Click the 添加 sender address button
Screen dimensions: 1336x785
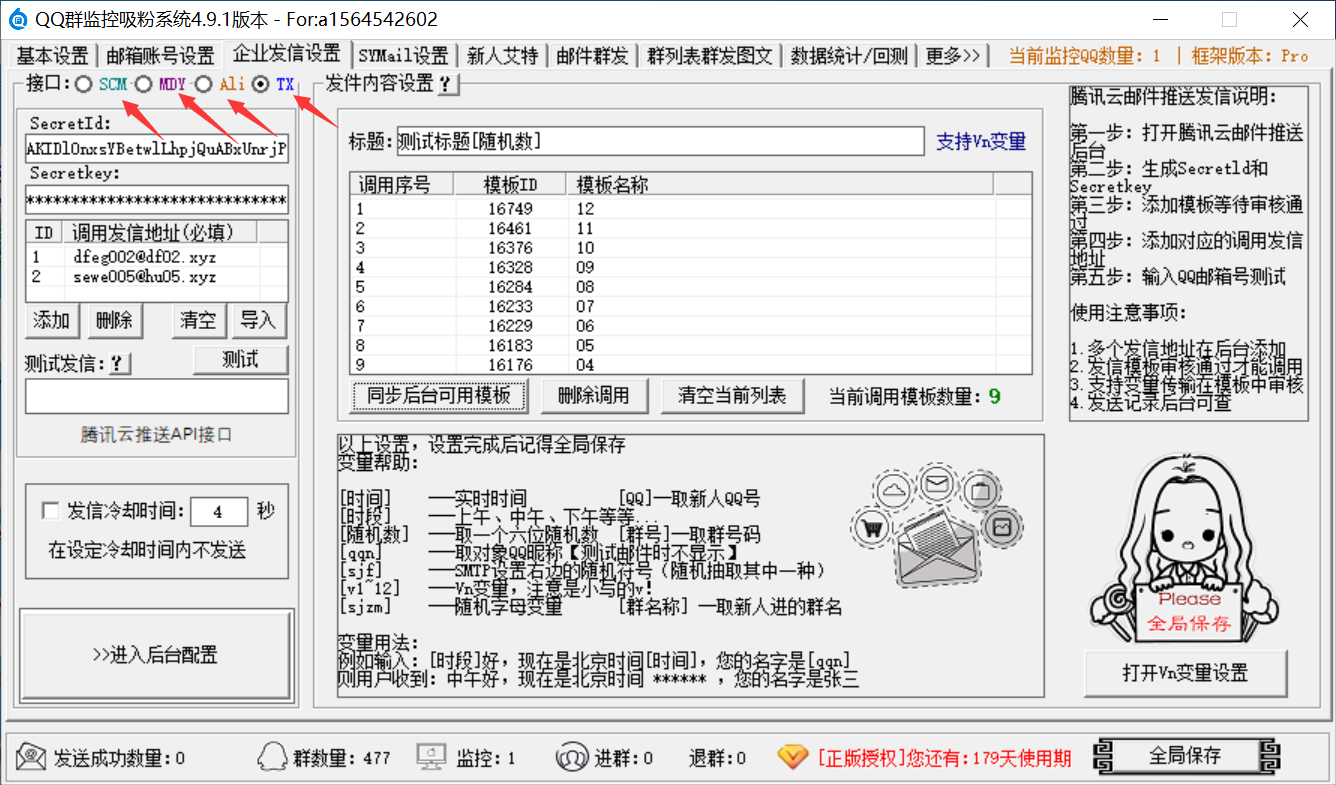(x=52, y=321)
